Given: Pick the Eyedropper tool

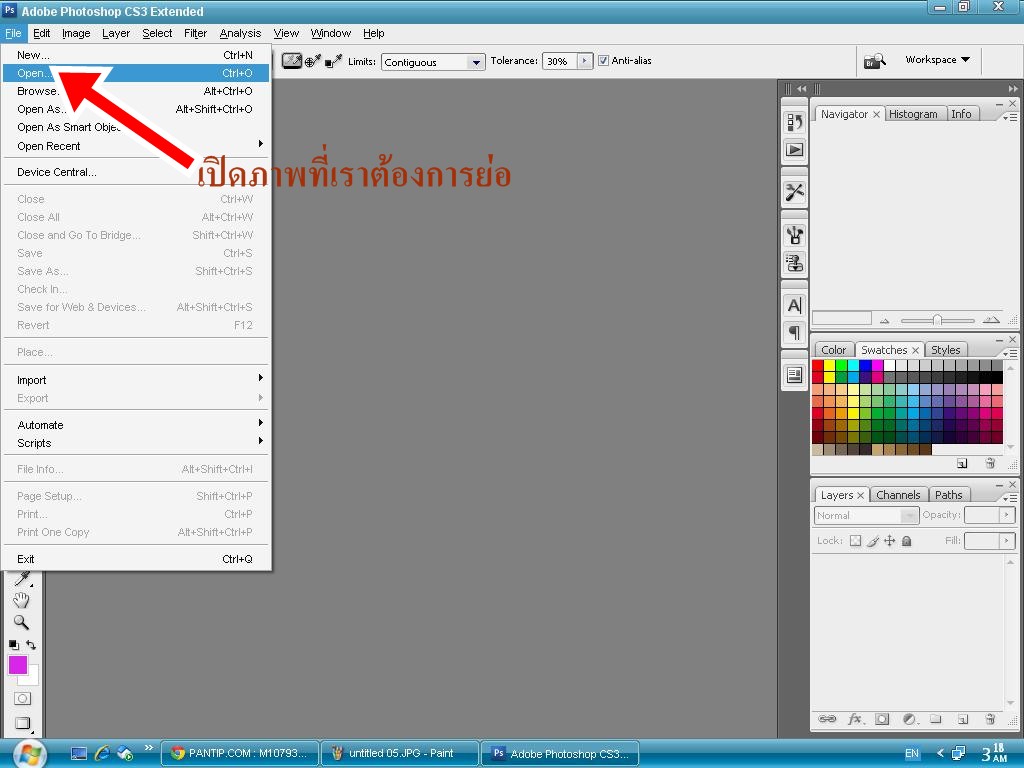Looking at the screenshot, I should (22, 578).
